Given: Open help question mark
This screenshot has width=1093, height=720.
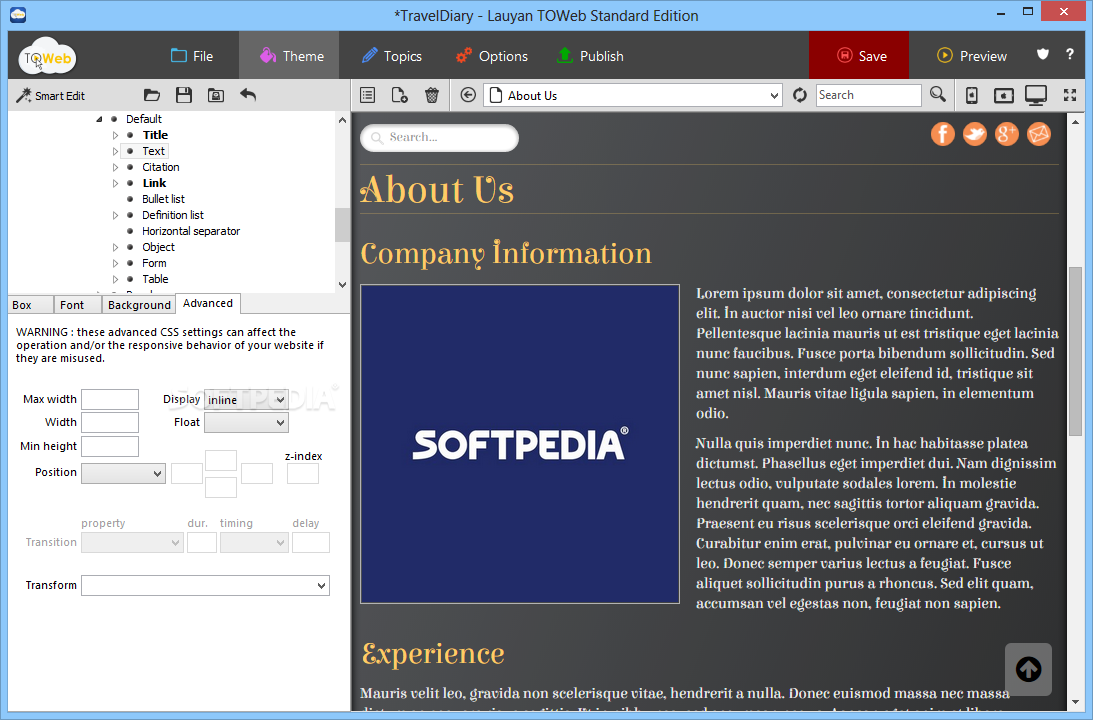Looking at the screenshot, I should (x=1070, y=54).
